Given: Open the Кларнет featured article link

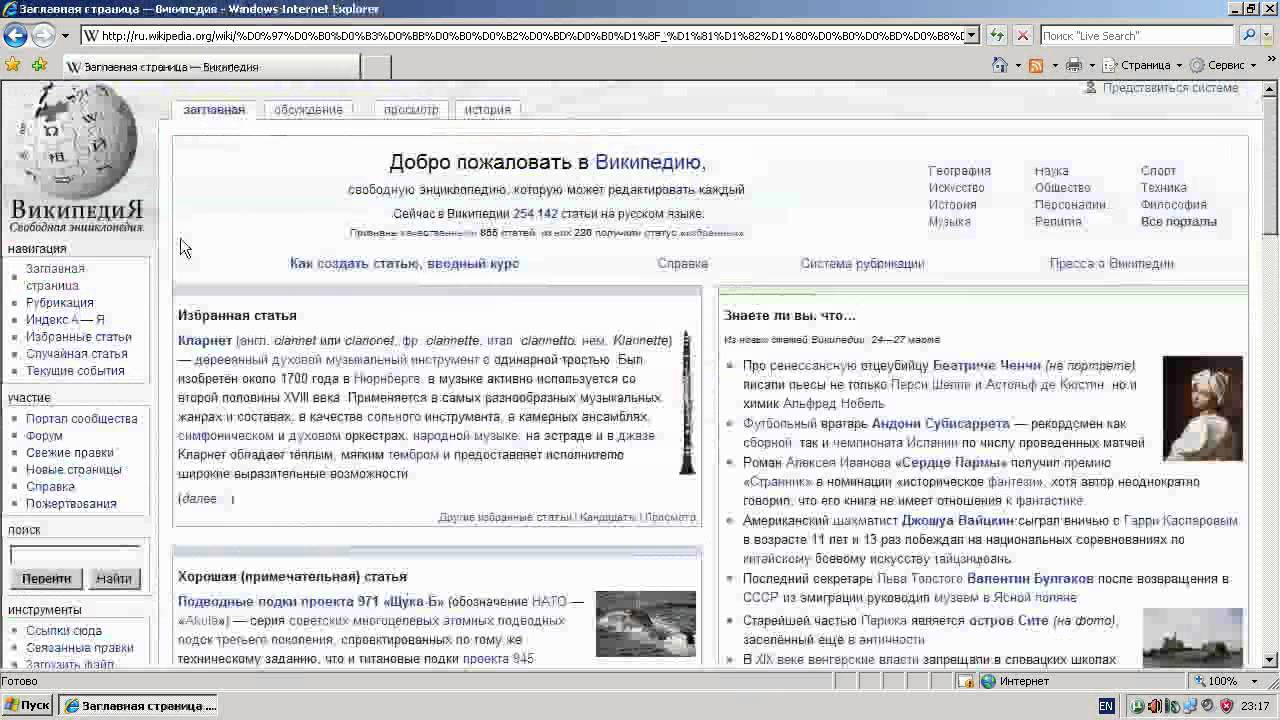Looking at the screenshot, I should point(205,341).
